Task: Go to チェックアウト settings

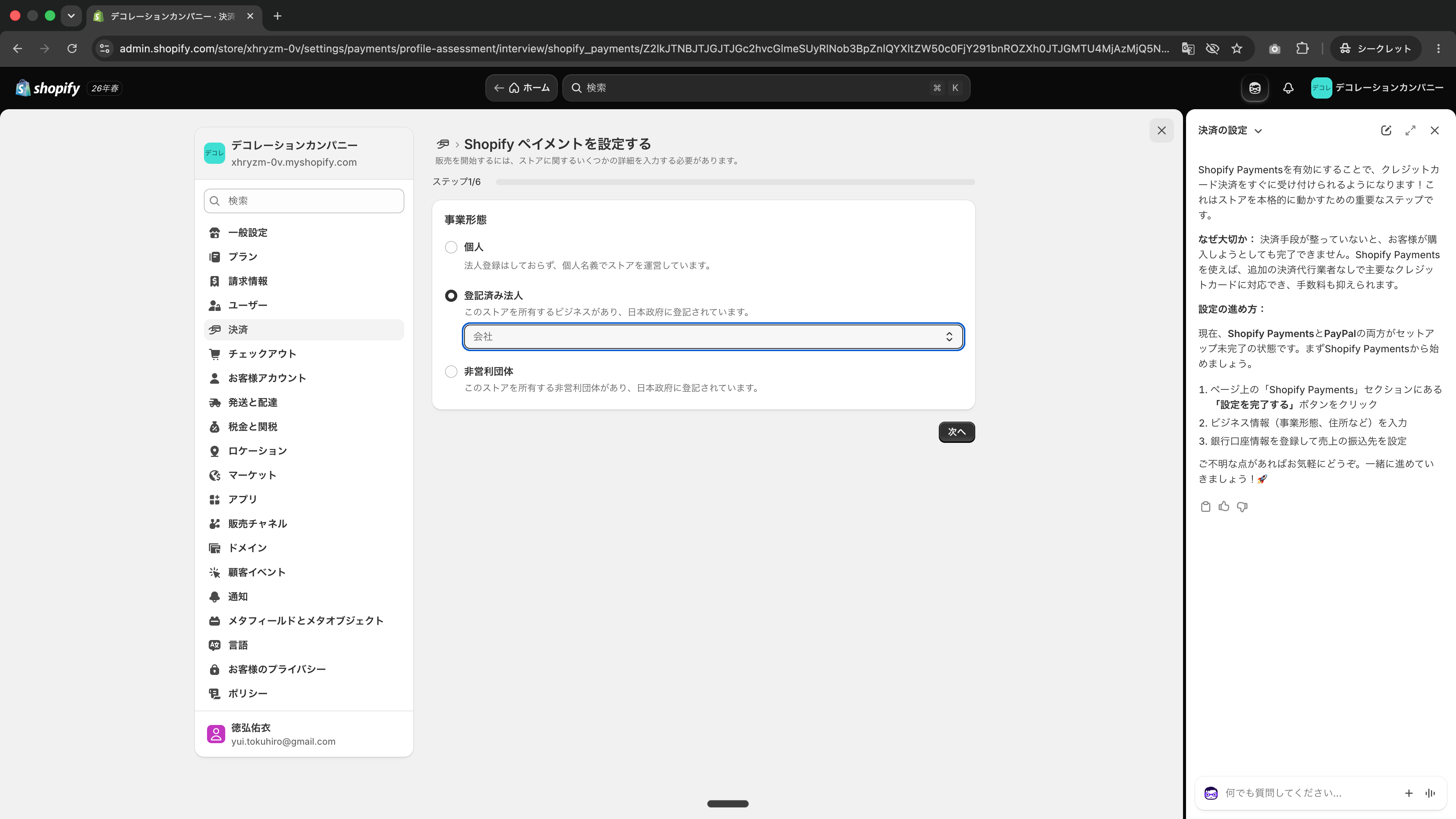Action: [x=304, y=354]
